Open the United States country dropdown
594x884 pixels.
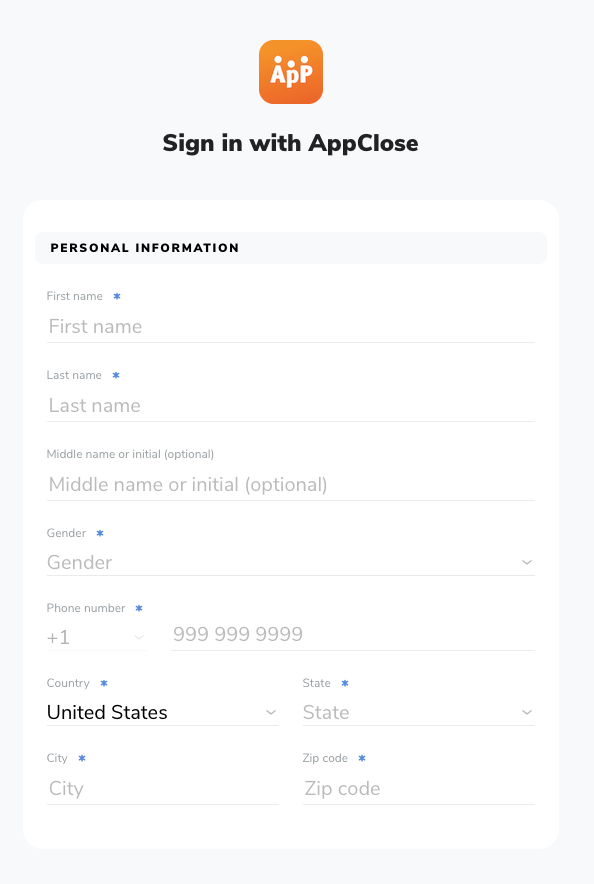click(x=163, y=712)
